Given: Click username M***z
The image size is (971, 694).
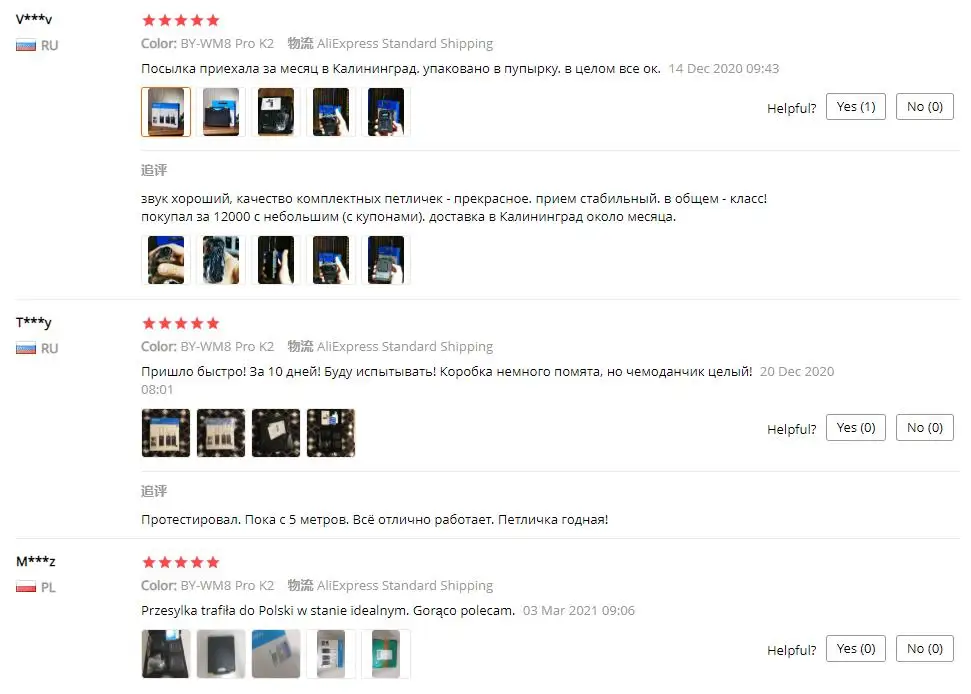Looking at the screenshot, I should coord(36,561).
